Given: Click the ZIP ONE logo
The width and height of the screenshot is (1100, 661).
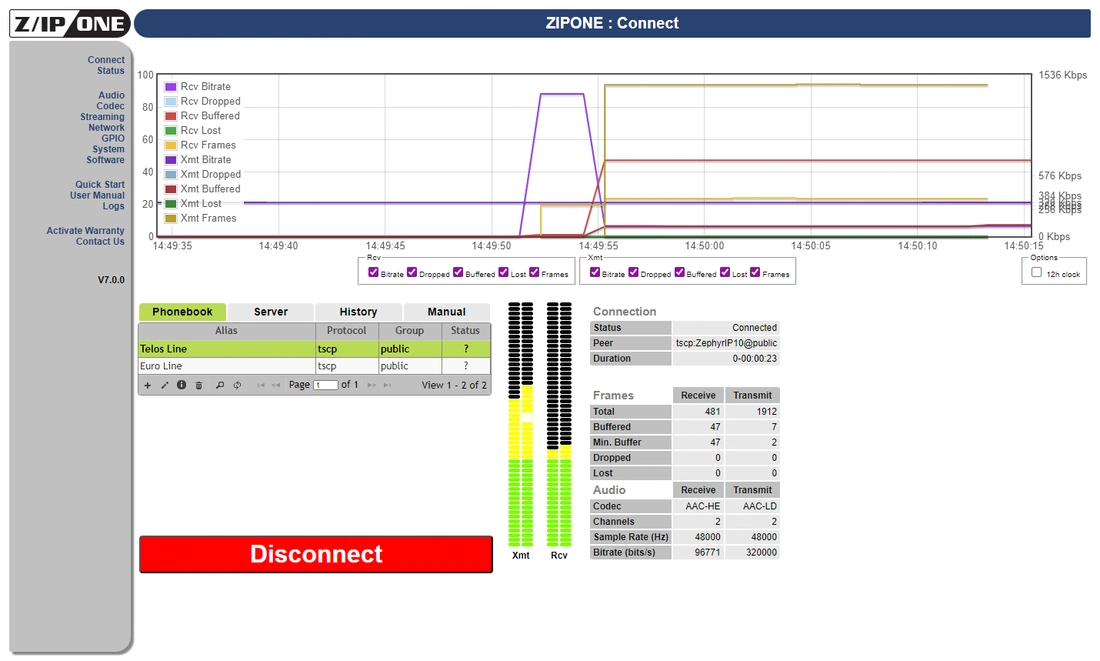Looking at the screenshot, I should point(69,23).
